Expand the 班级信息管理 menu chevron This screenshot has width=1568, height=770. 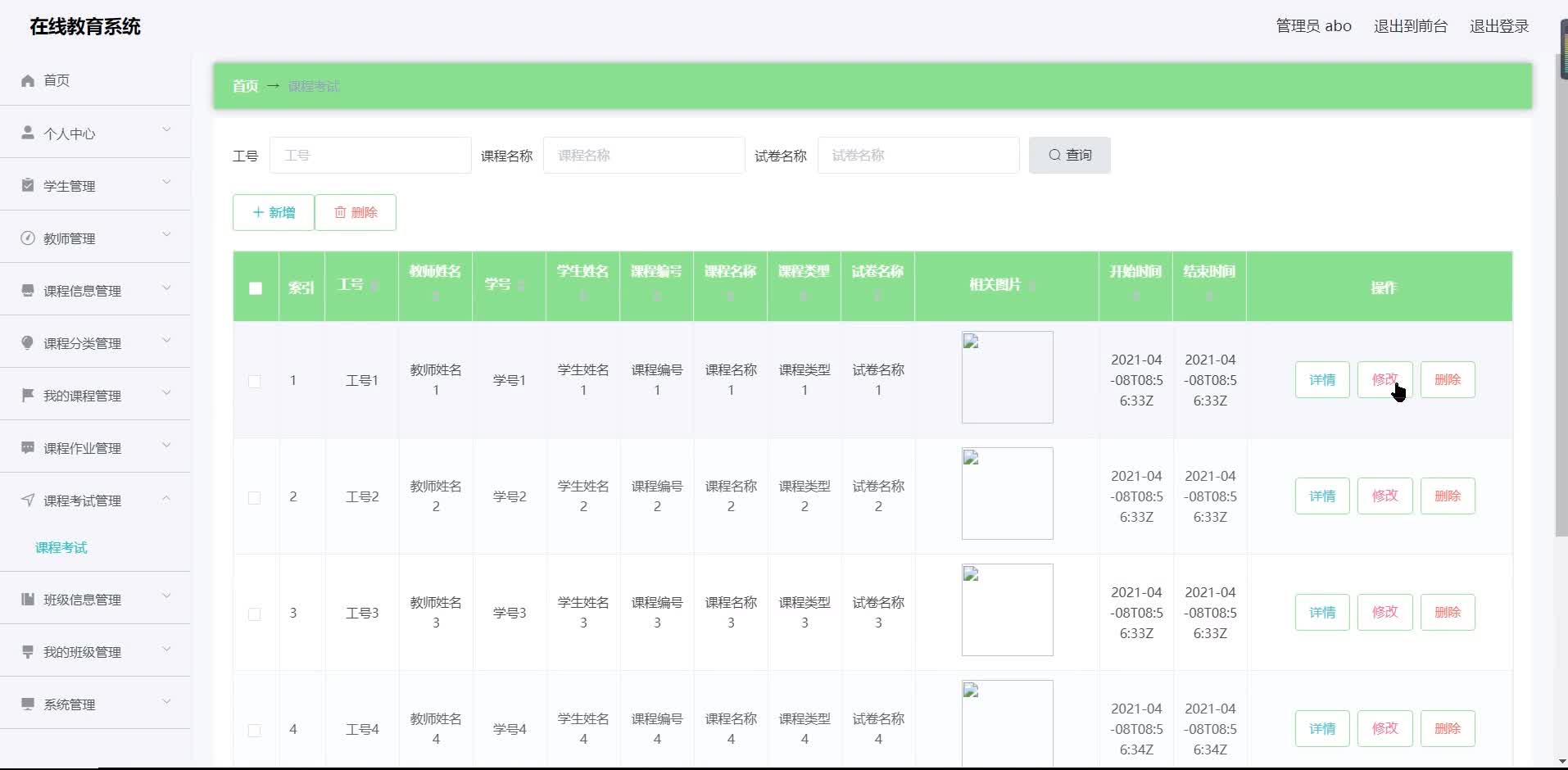click(166, 597)
